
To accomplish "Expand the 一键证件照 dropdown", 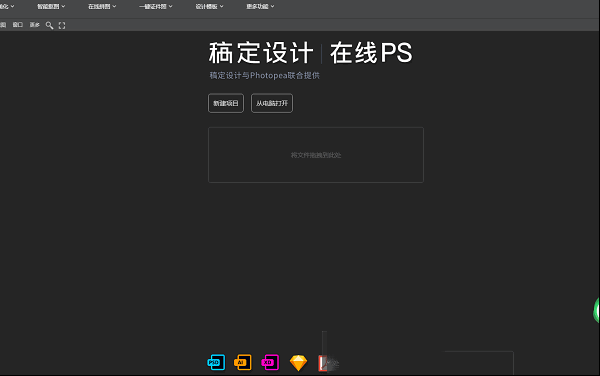I will (x=155, y=7).
